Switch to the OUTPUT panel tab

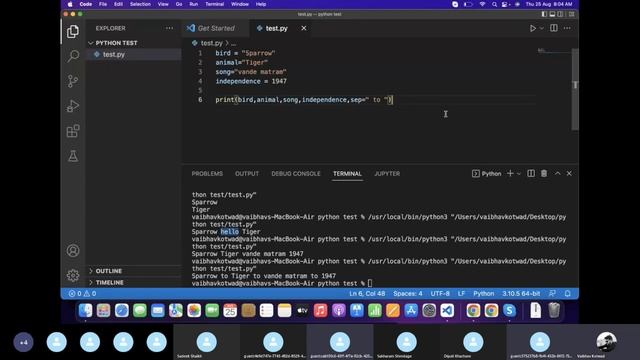247,173
